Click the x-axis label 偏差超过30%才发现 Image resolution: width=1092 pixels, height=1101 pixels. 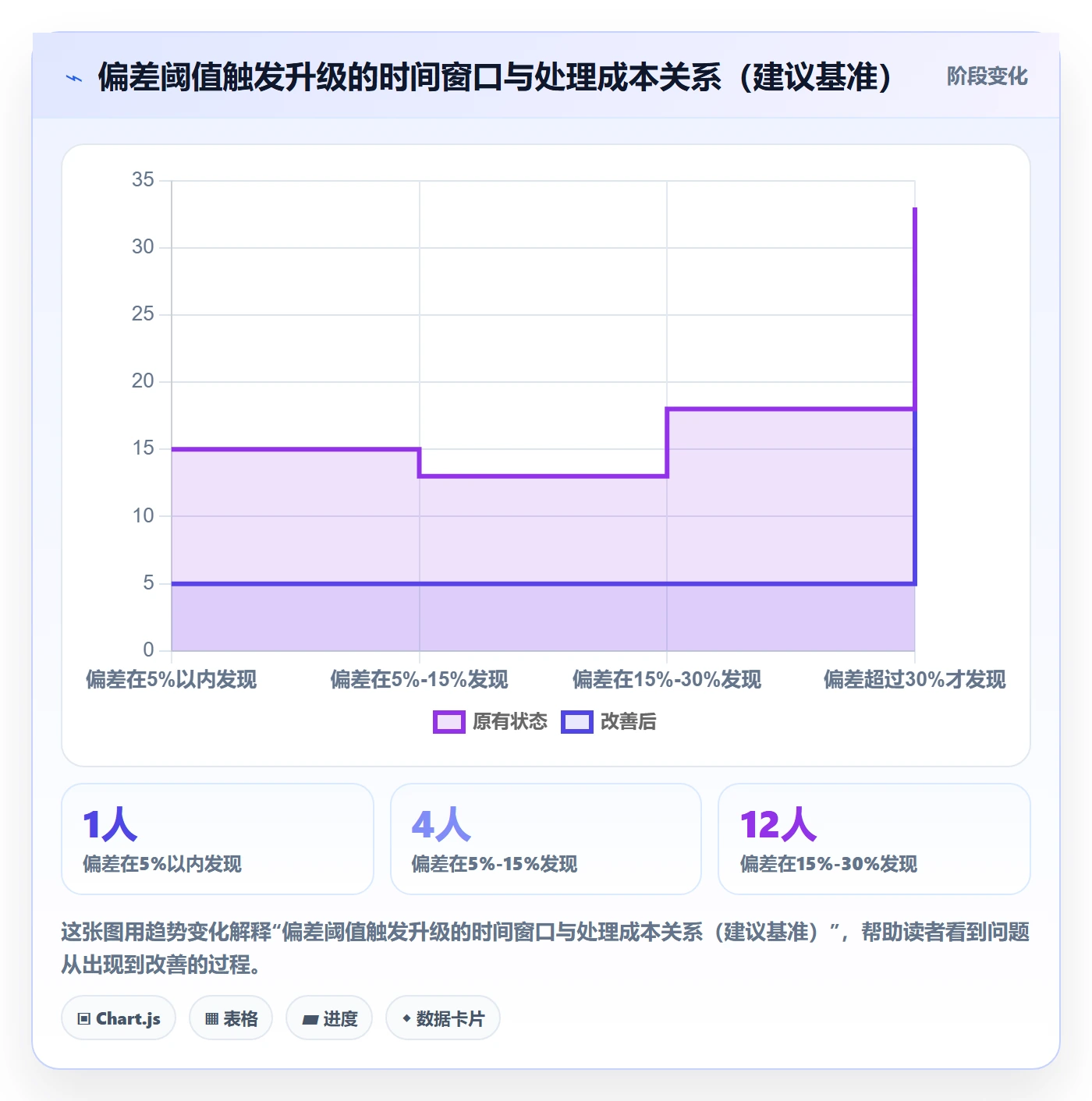(x=915, y=679)
